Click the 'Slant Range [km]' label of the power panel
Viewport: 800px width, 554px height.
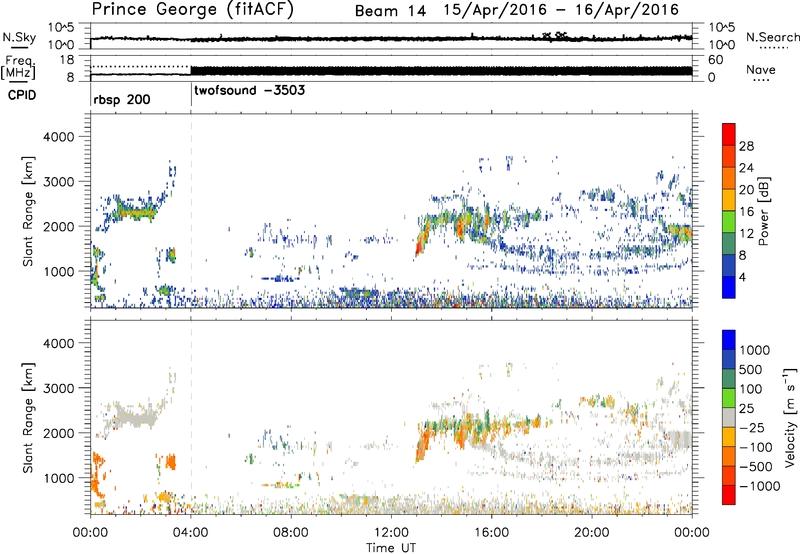click(x=28, y=211)
